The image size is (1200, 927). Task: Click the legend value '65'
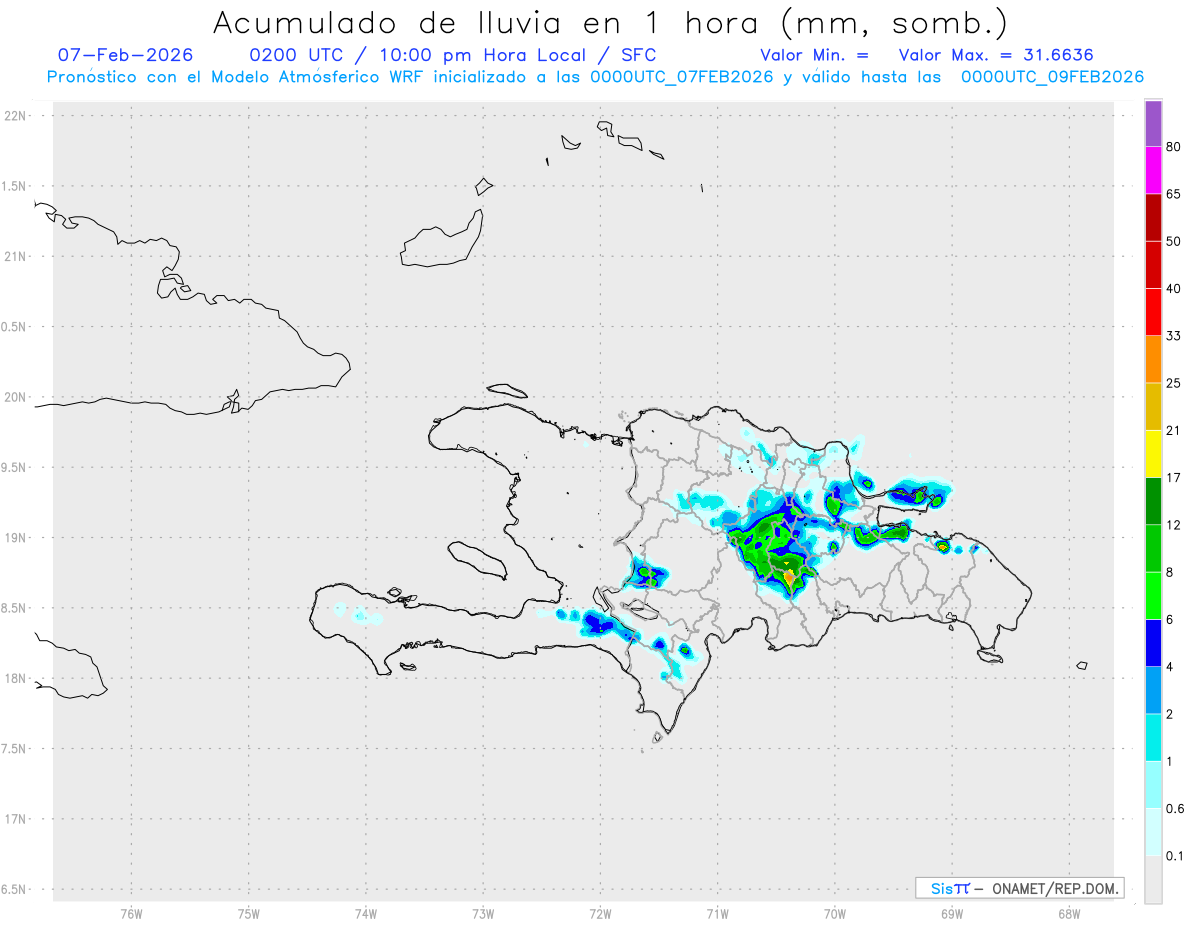tap(1174, 194)
